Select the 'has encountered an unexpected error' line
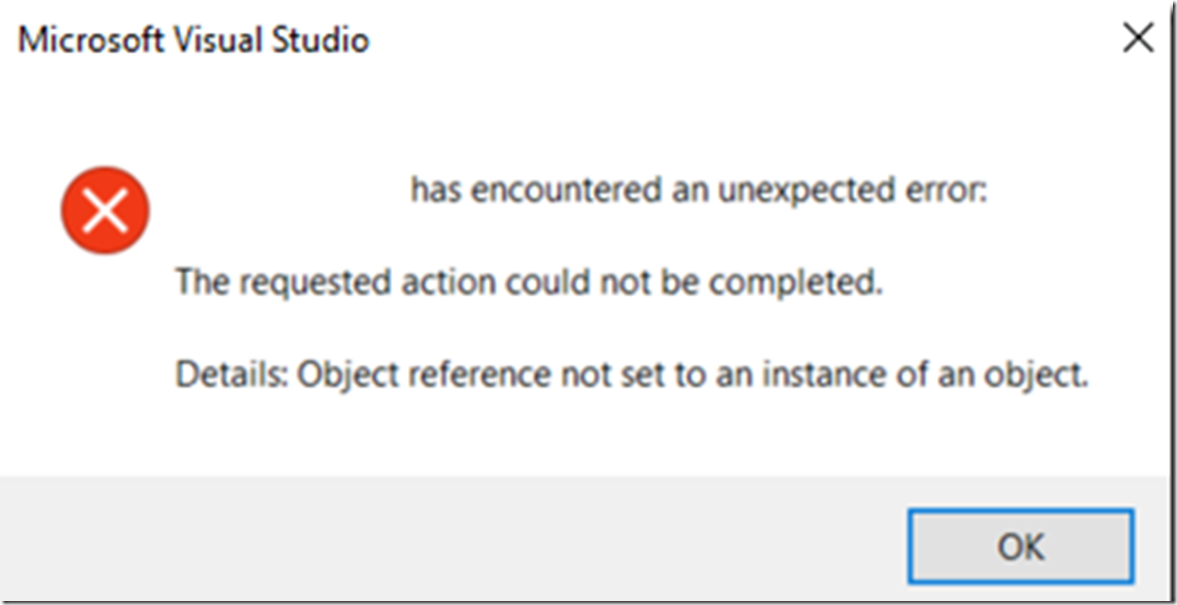The image size is (1177, 605). tap(698, 191)
